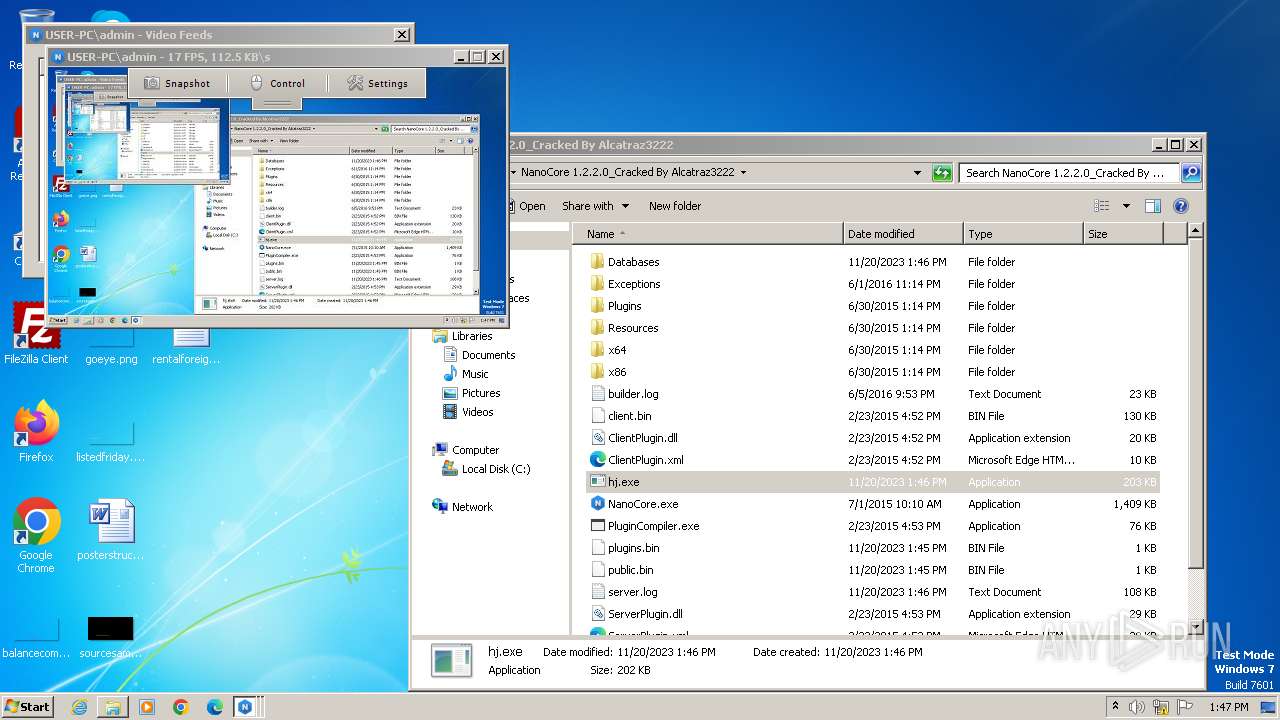The image size is (1280, 720).
Task: Click New folder in Explorer toolbar
Action: tap(675, 206)
